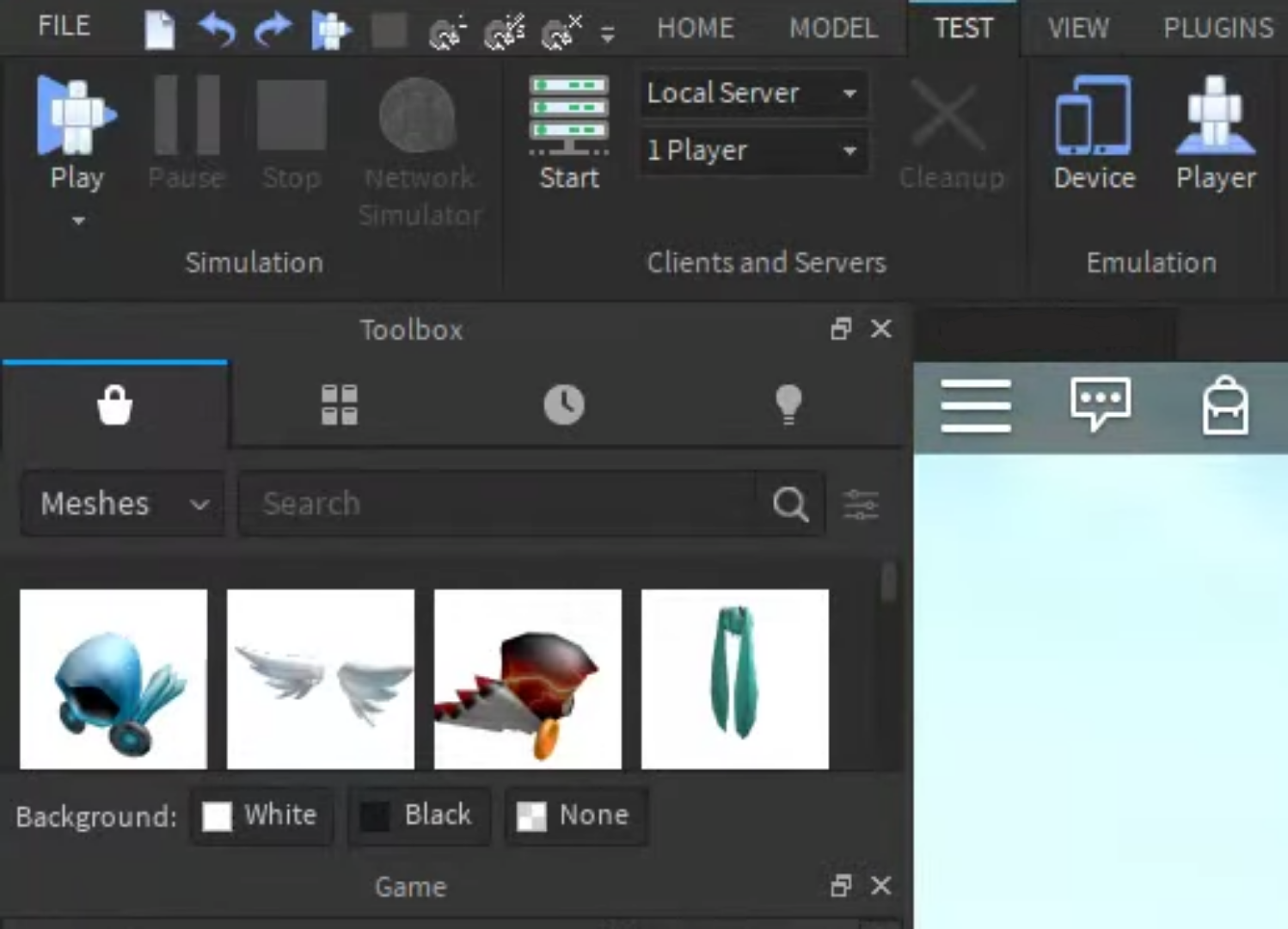Open the Toolbox Inventory grid tab
This screenshot has height=929, width=1288.
[340, 404]
